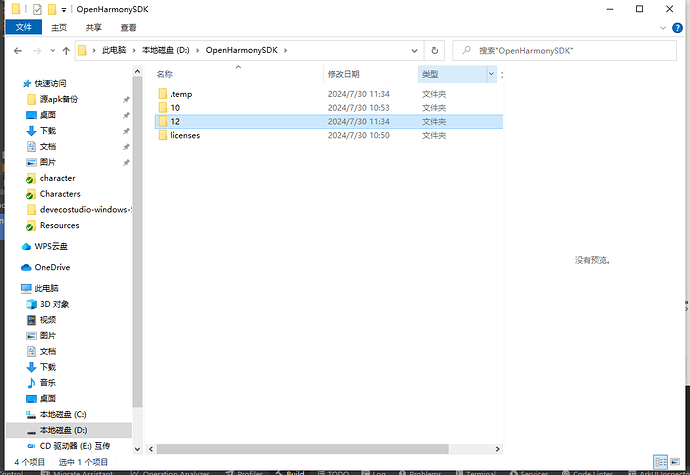Click the .temp folder icon
Viewport: 690px width, 475px height.
[x=162, y=94]
